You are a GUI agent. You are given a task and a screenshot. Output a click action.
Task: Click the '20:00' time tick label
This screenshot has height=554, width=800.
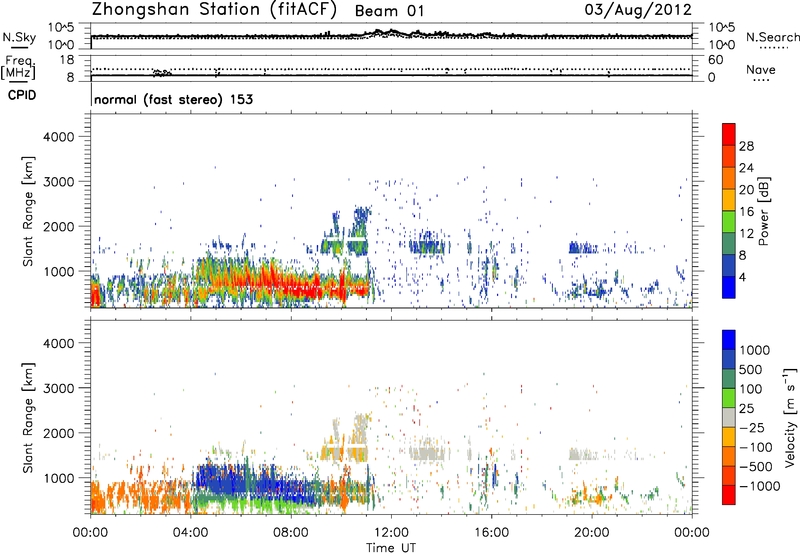pos(592,533)
